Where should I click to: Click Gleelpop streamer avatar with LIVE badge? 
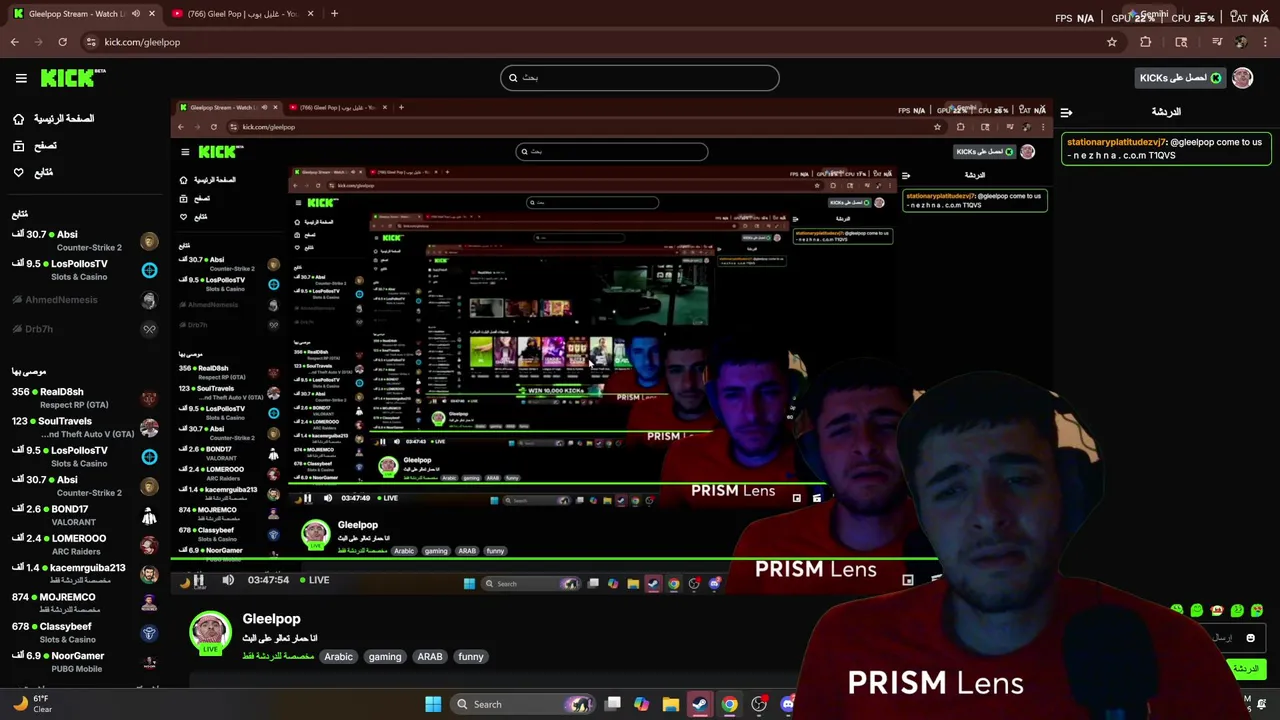coord(210,632)
